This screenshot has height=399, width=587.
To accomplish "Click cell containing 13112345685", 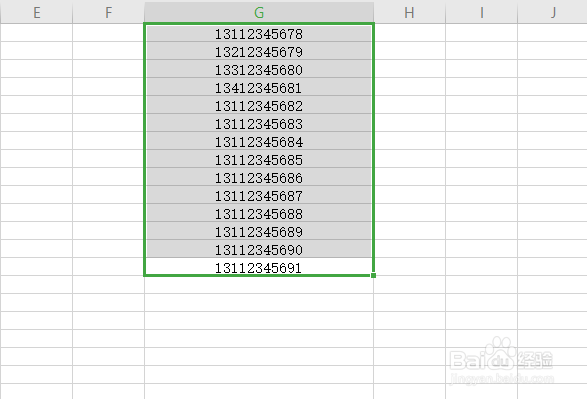I will tap(259, 159).
